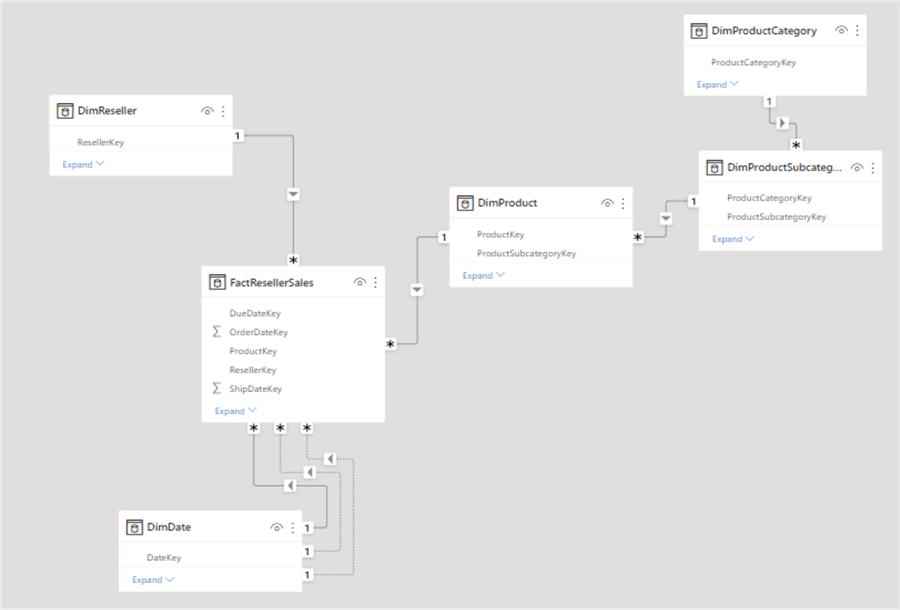This screenshot has width=900, height=610.
Task: Click the DimDate table icon
Action: [134, 527]
